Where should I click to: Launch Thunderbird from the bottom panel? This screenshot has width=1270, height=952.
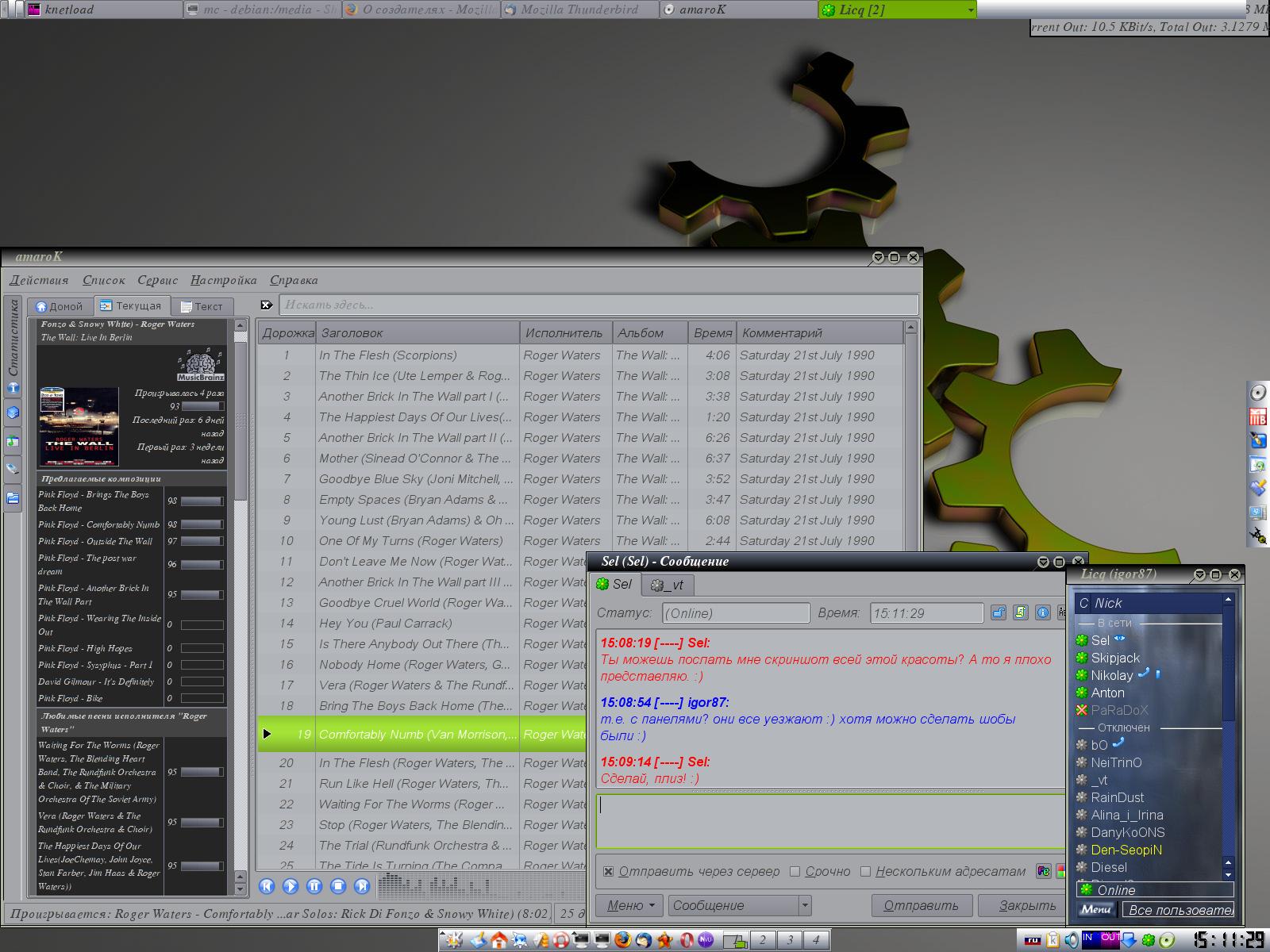click(643, 940)
